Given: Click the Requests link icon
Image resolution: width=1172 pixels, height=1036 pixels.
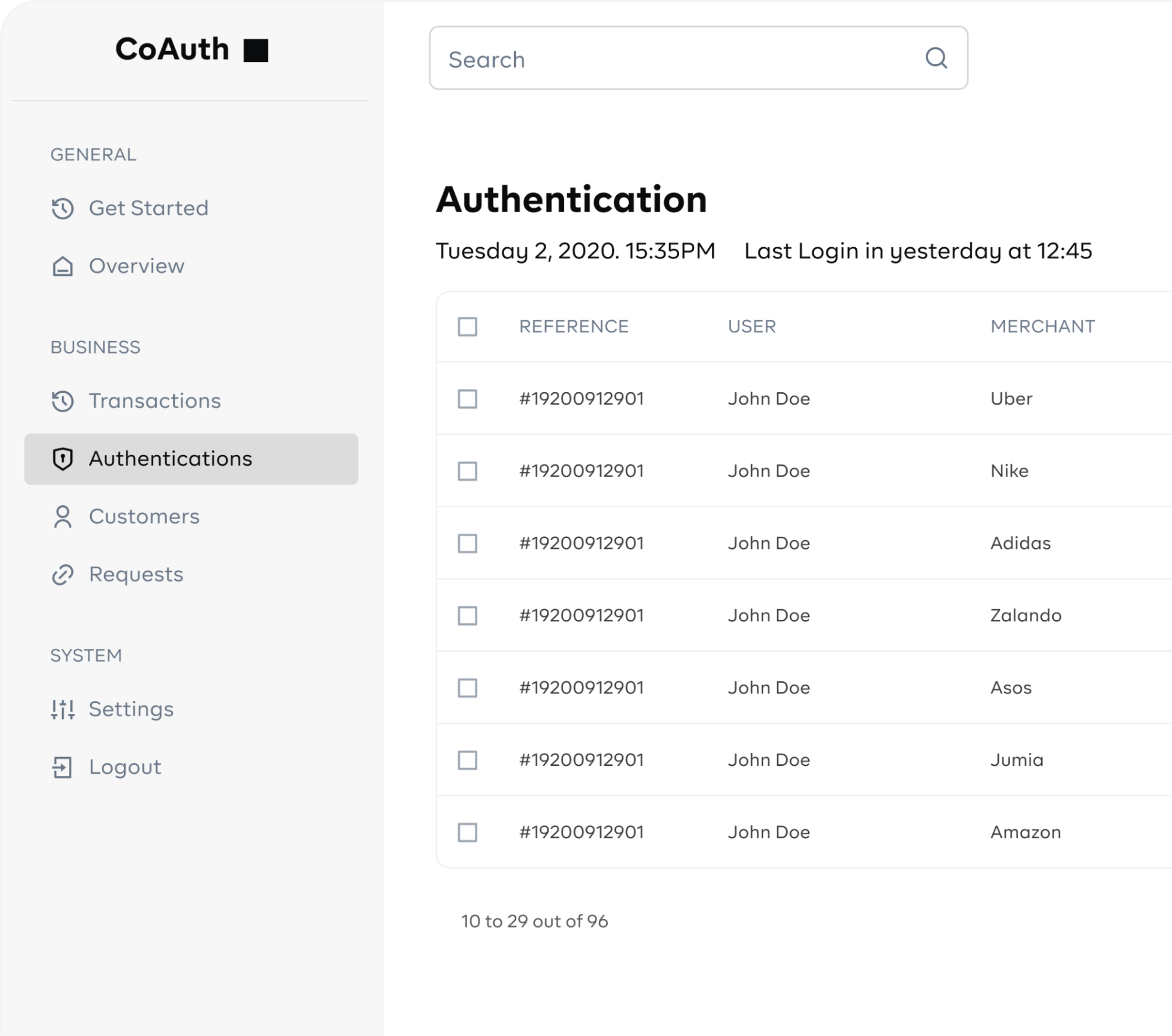Looking at the screenshot, I should (x=62, y=574).
